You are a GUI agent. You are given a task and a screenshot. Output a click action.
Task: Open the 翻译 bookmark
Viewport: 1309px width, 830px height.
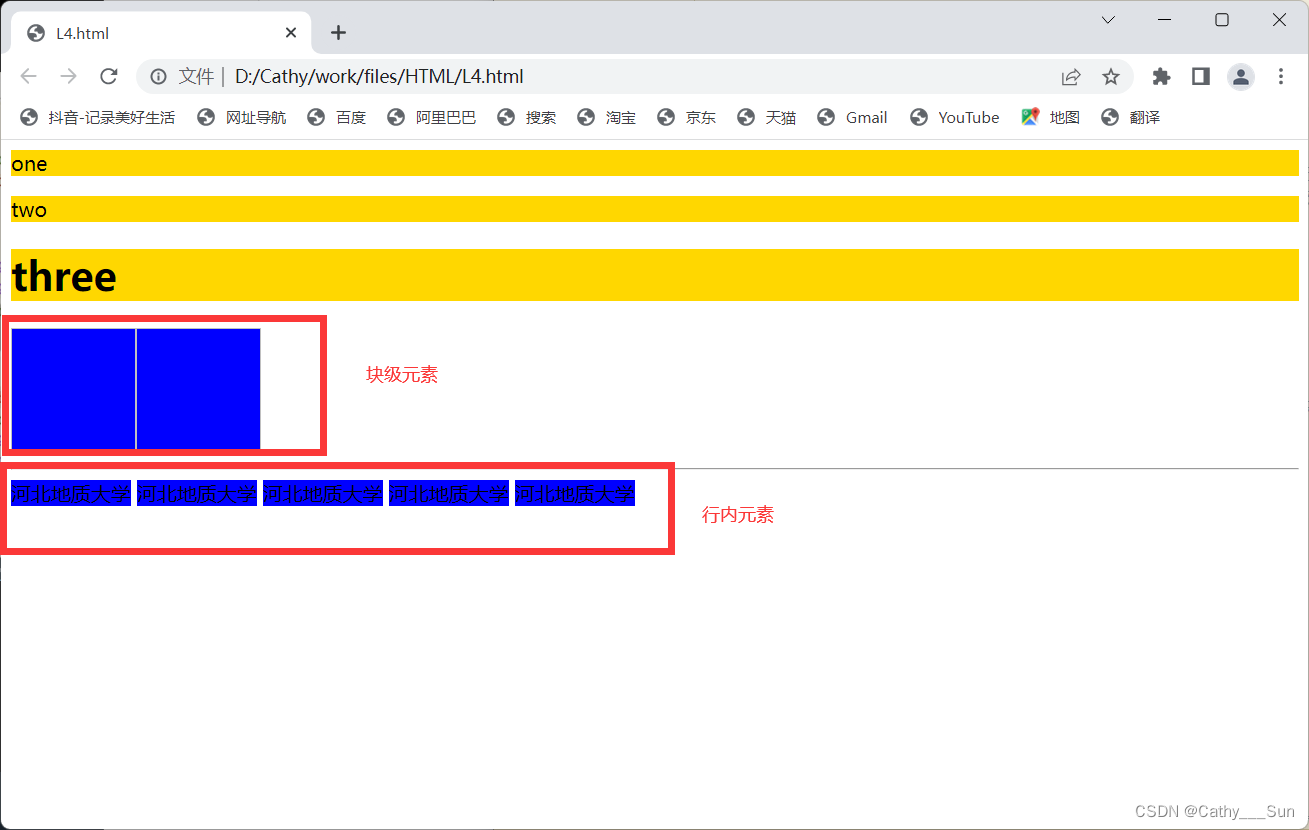tap(1130, 118)
